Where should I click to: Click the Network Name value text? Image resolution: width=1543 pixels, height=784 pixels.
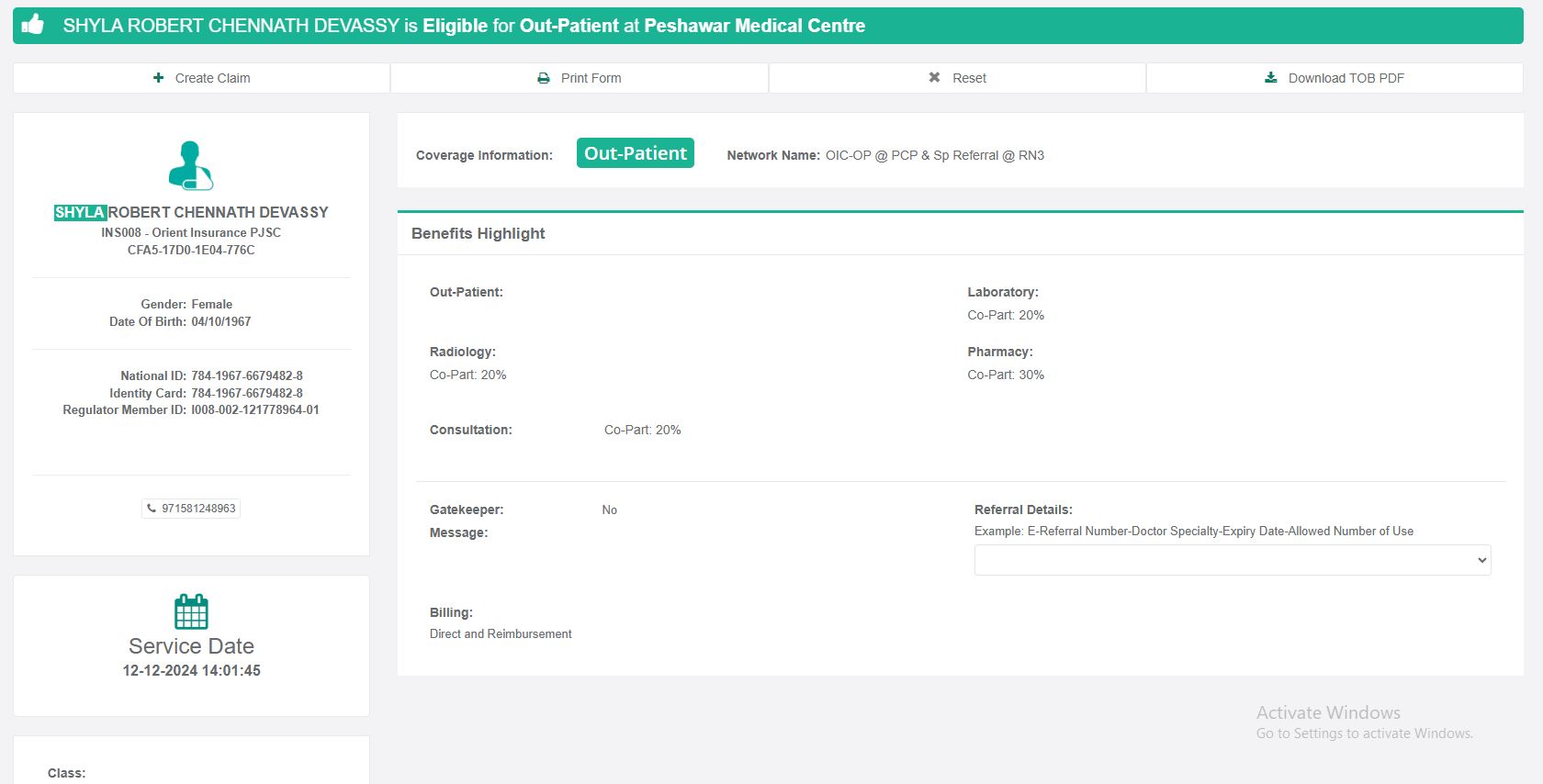(934, 155)
